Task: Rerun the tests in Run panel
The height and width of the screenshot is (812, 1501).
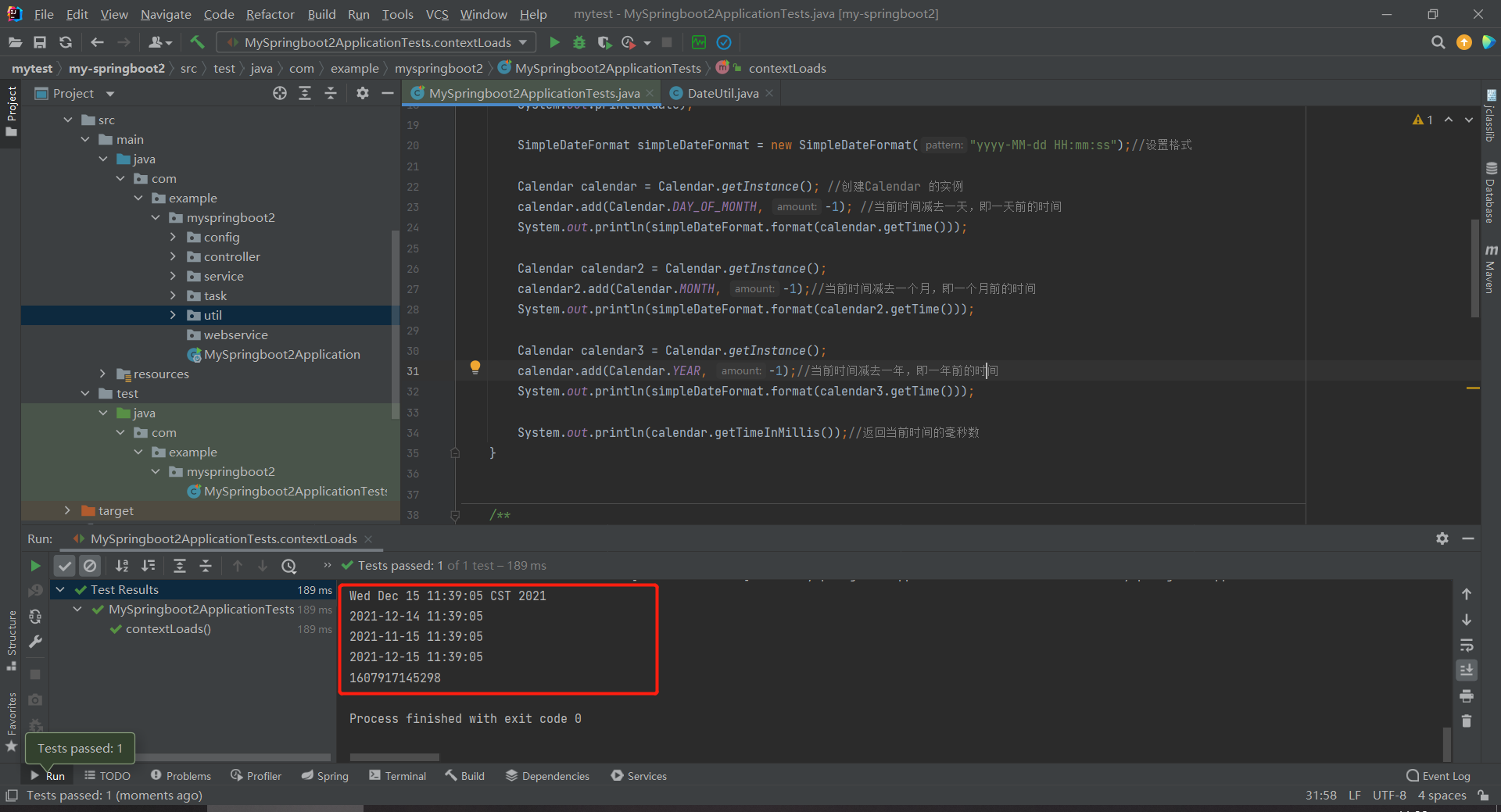Action: tap(35, 565)
